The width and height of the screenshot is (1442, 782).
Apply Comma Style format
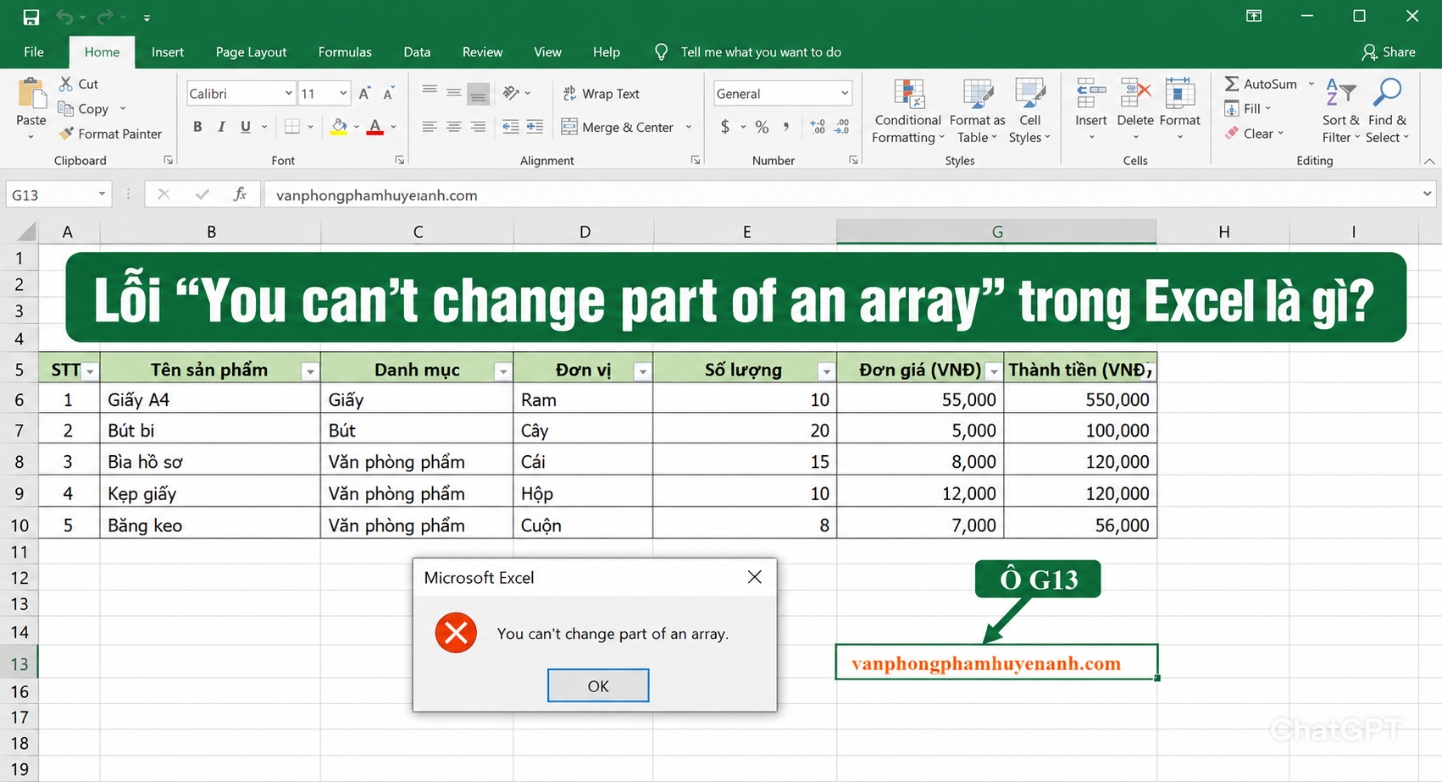pos(786,127)
